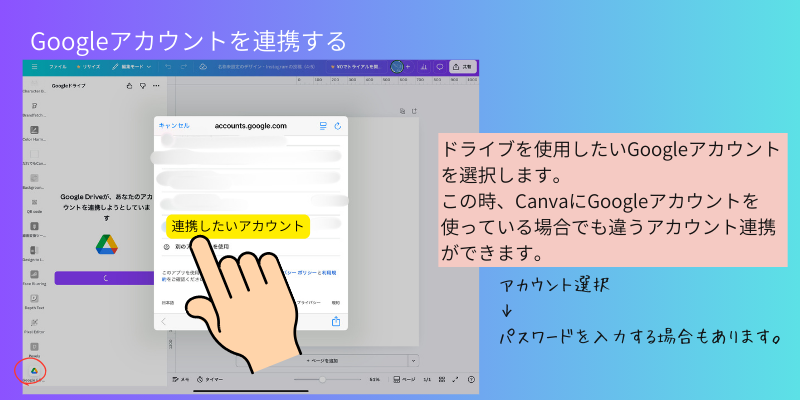The image size is (800, 400).
Task: Open the comments speech bubble icon
Action: tap(439, 67)
